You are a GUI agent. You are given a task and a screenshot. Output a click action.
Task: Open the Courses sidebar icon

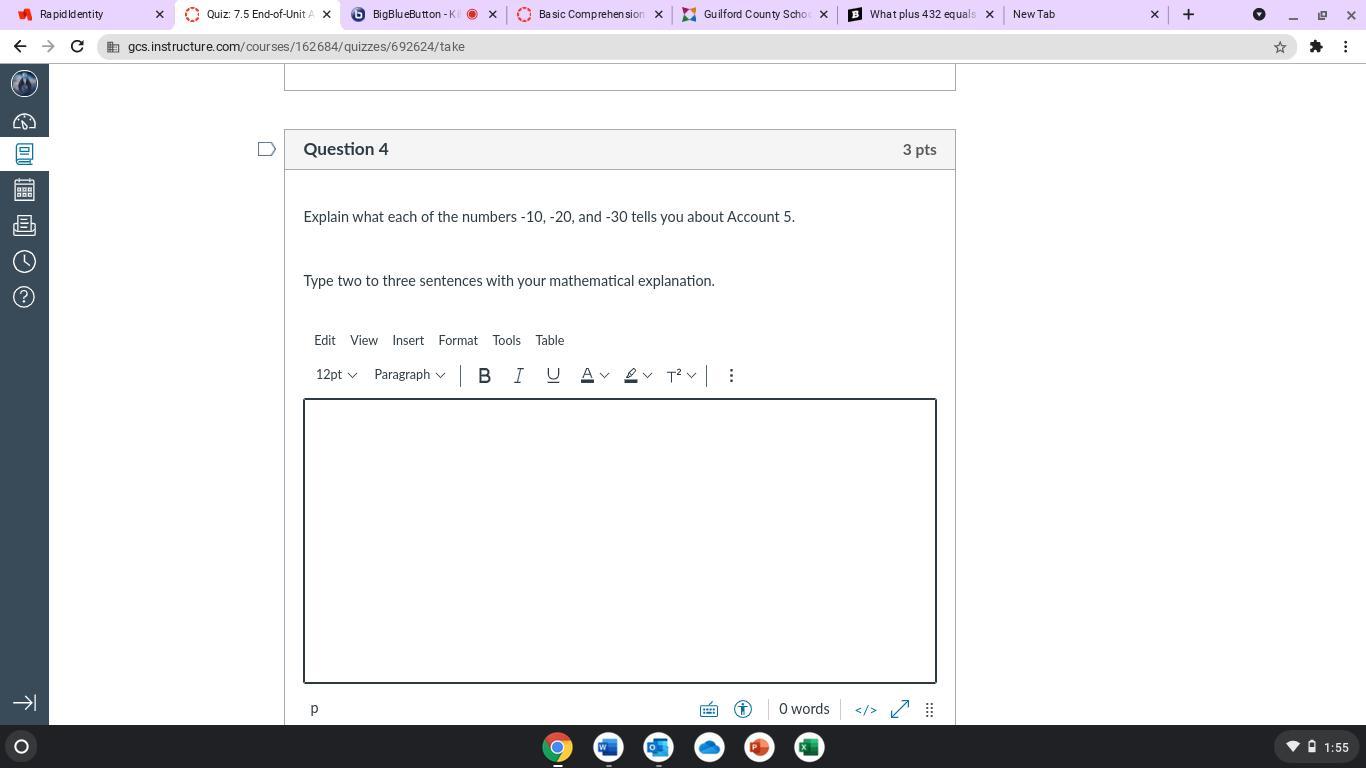pos(24,154)
